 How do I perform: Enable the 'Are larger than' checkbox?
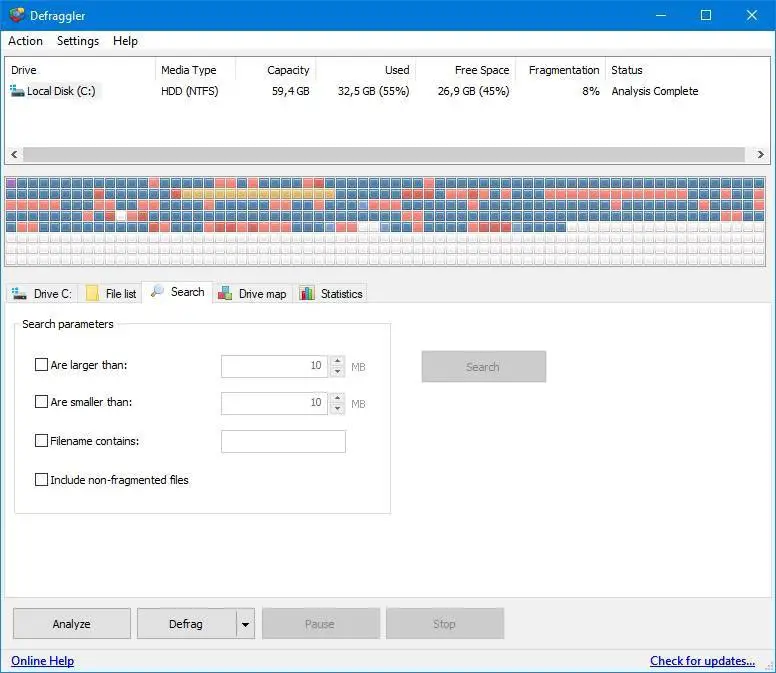click(x=41, y=365)
